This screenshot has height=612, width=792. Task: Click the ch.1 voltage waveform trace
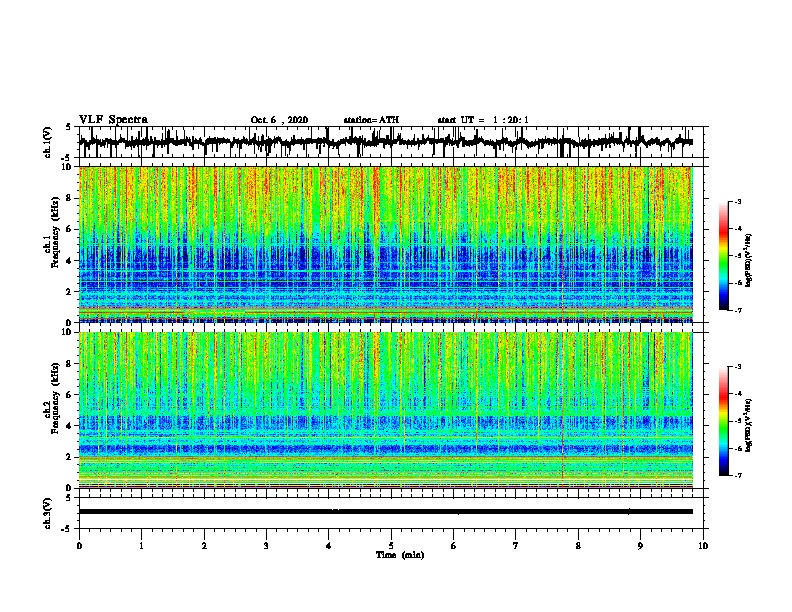point(386,142)
